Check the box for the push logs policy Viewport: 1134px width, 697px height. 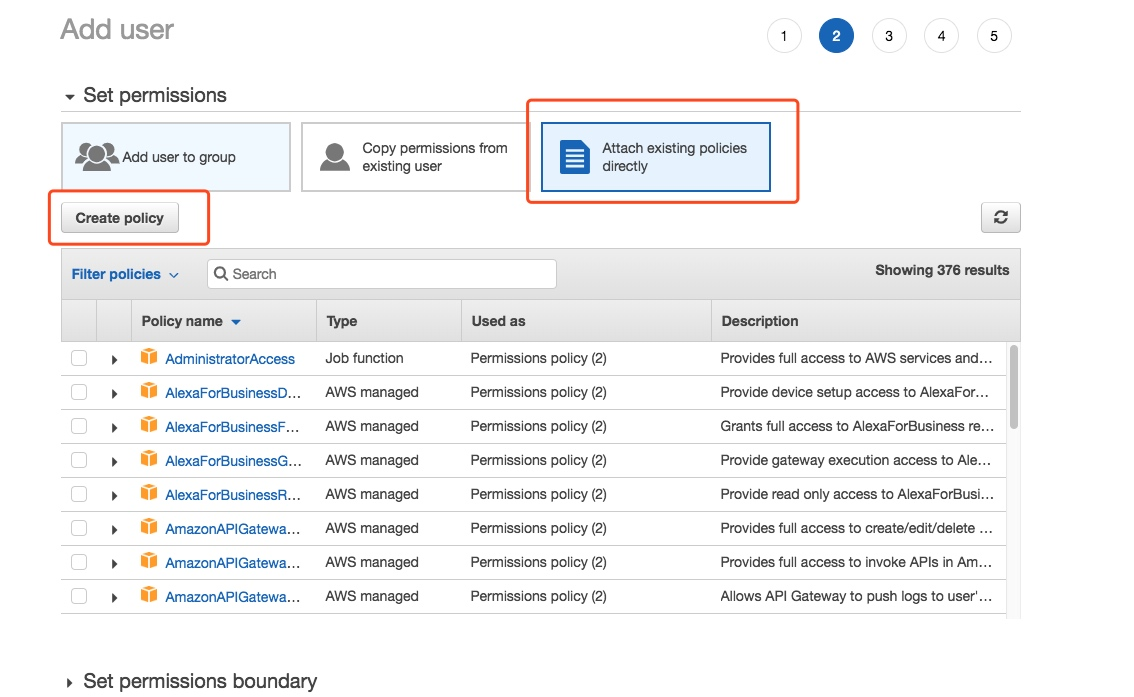(x=79, y=596)
